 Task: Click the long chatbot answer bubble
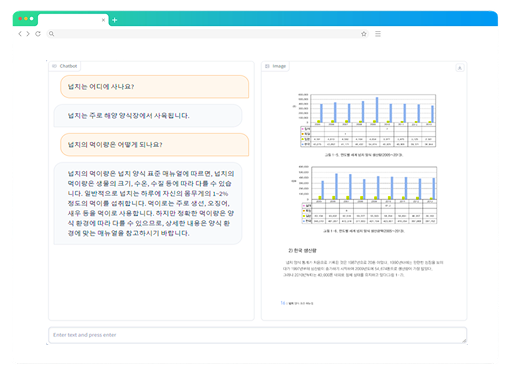(148, 203)
